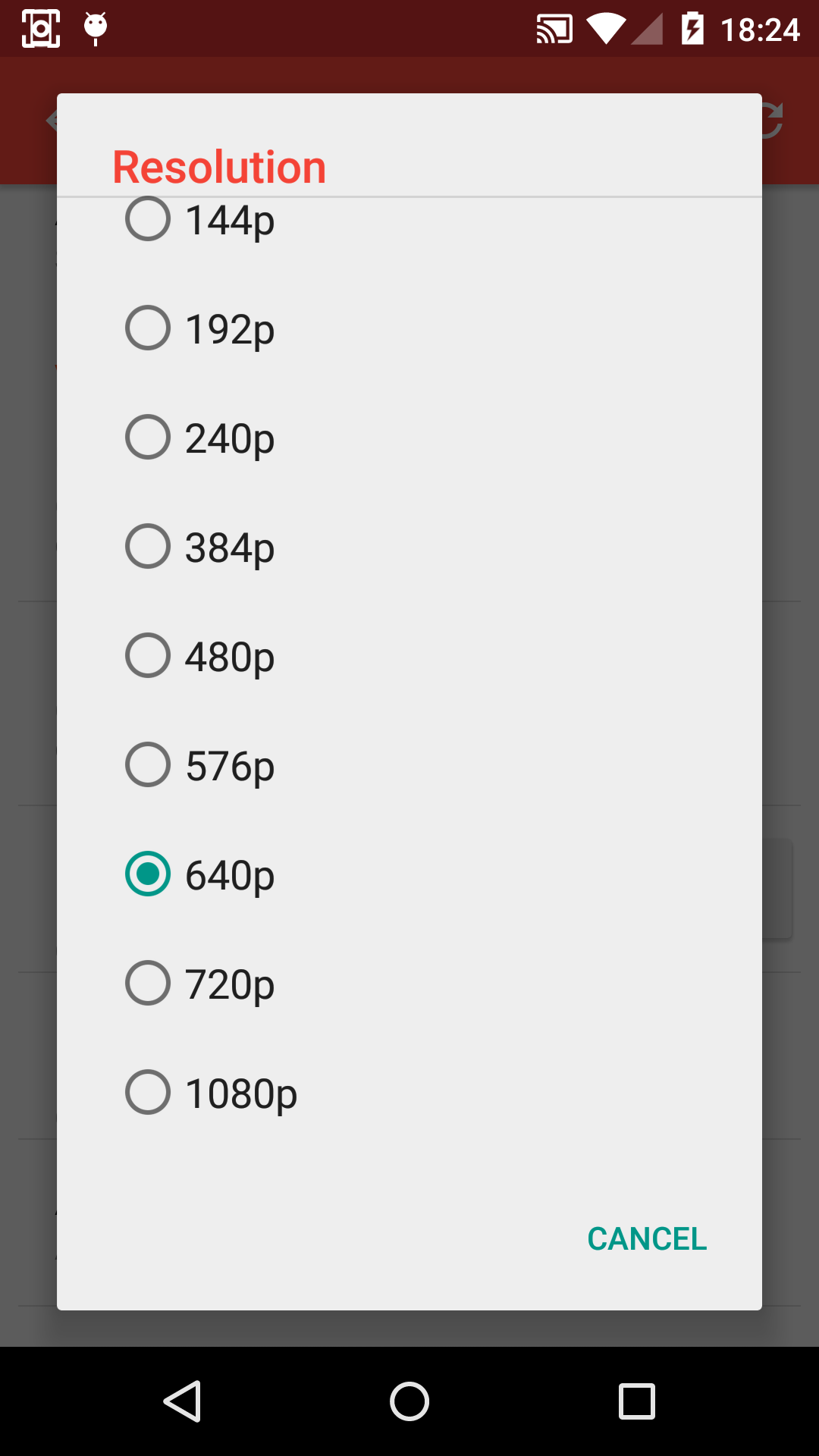The image size is (819, 1456).
Task: Select the 144p resolution radio button
Action: tap(148, 219)
